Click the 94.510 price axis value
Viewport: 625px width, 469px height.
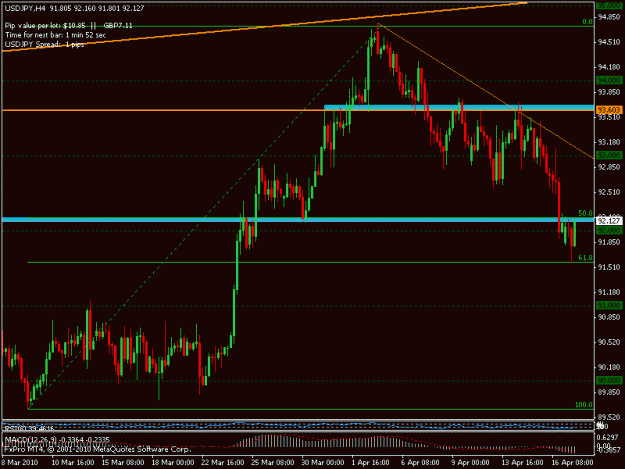pyautogui.click(x=609, y=42)
